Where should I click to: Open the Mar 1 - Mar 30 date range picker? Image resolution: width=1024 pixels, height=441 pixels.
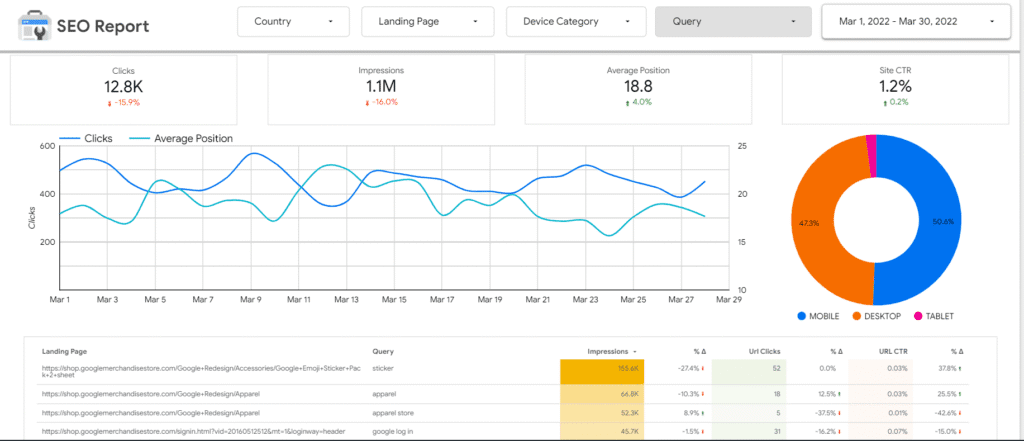click(x=913, y=21)
